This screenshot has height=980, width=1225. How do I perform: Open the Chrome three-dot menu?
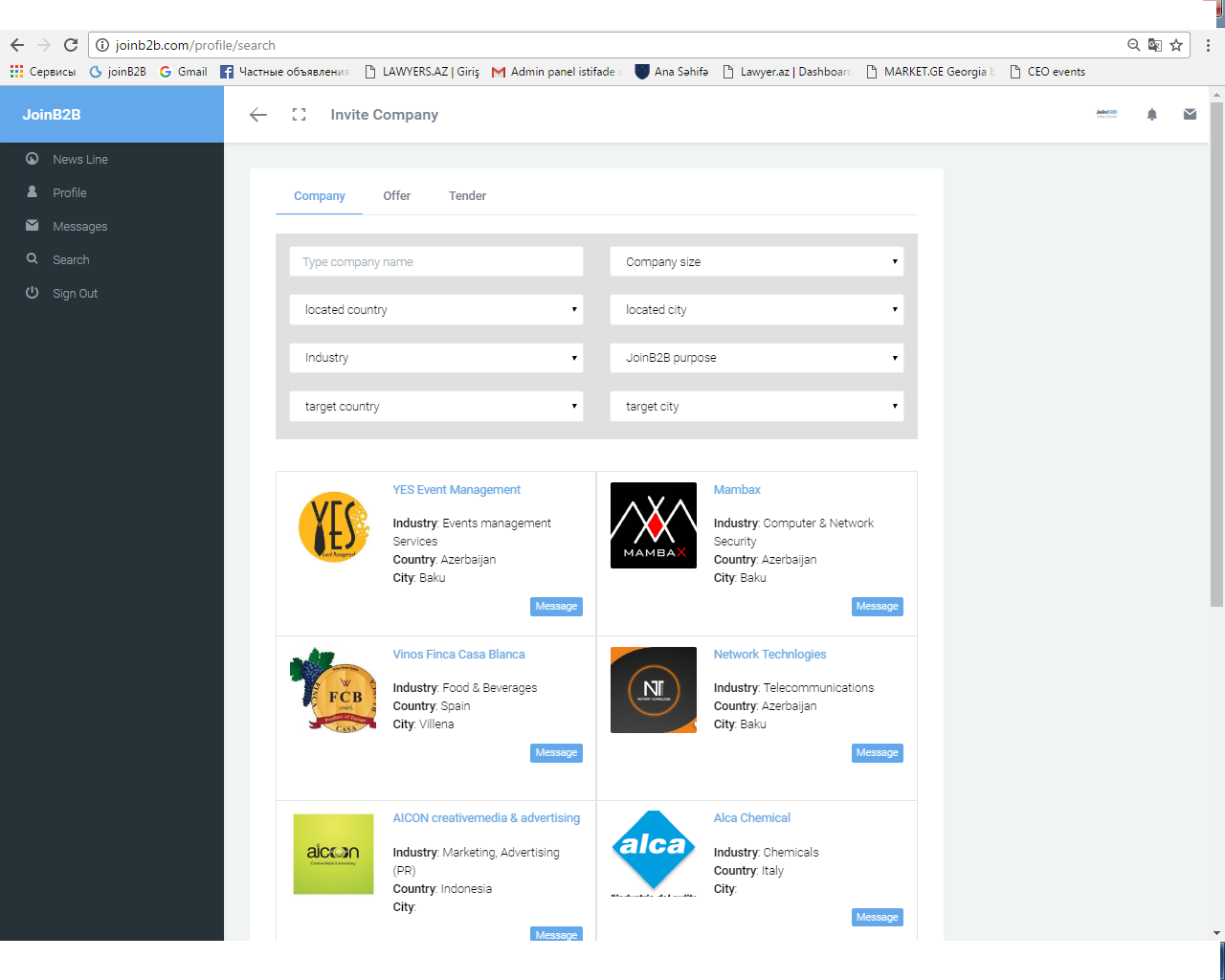tap(1208, 45)
